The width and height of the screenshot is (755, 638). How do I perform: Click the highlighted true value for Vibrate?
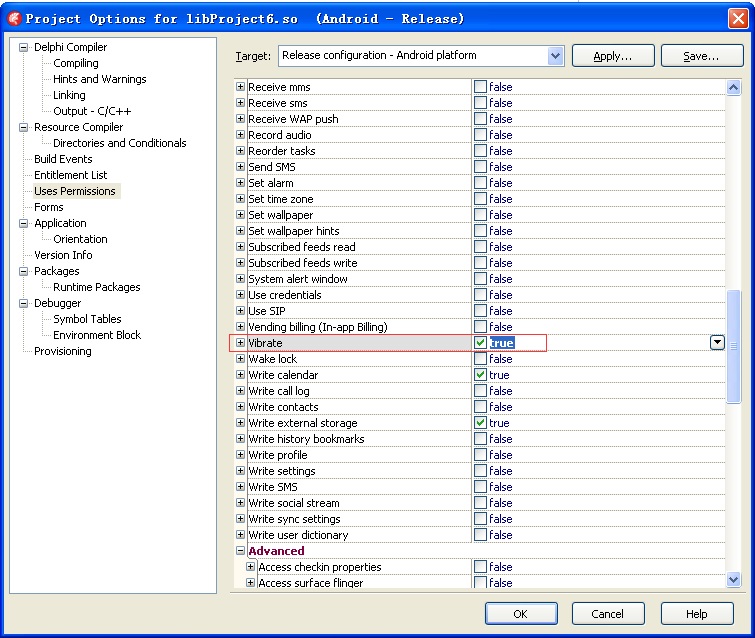(502, 343)
